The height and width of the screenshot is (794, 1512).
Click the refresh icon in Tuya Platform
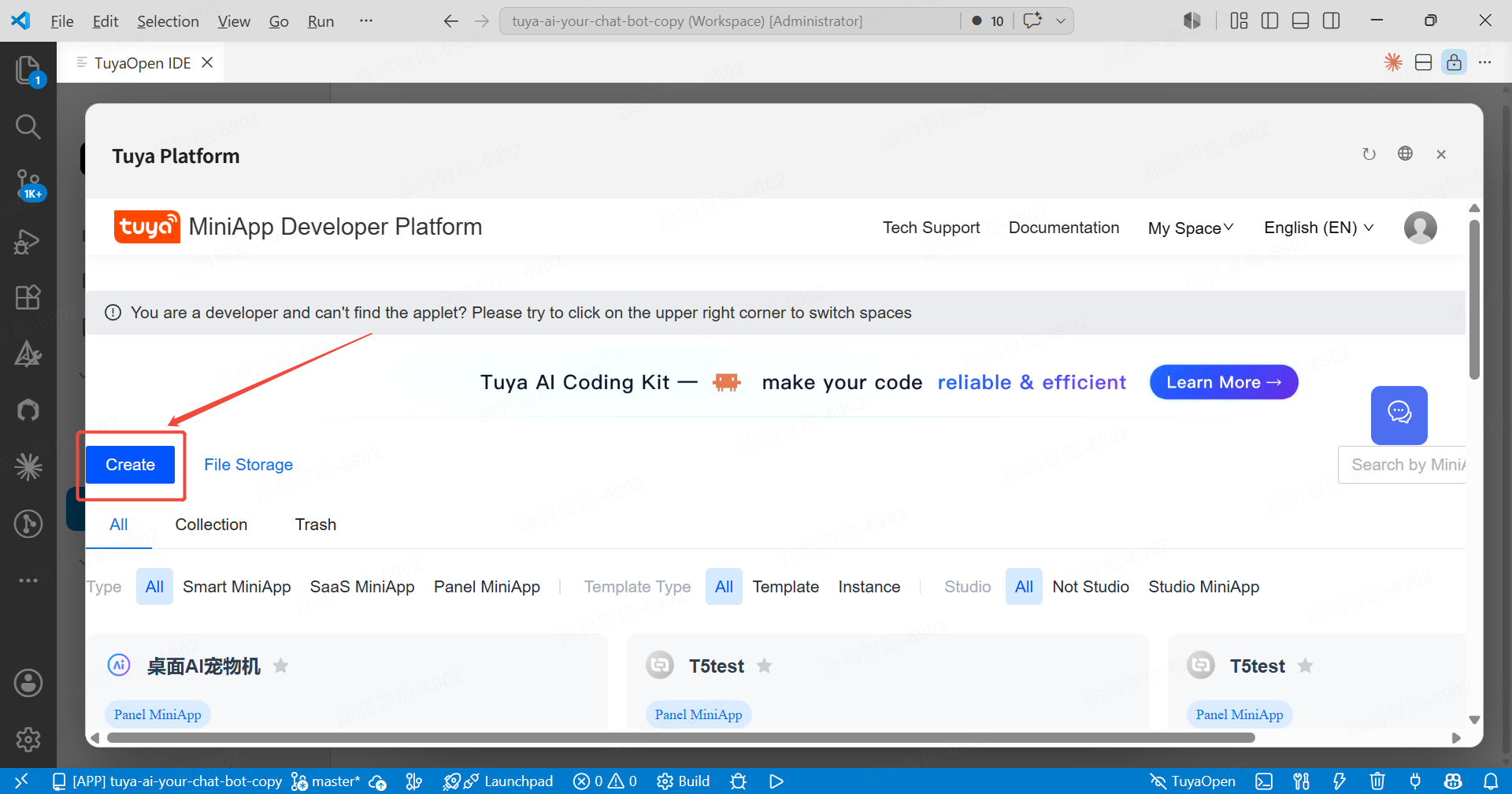(x=1369, y=154)
